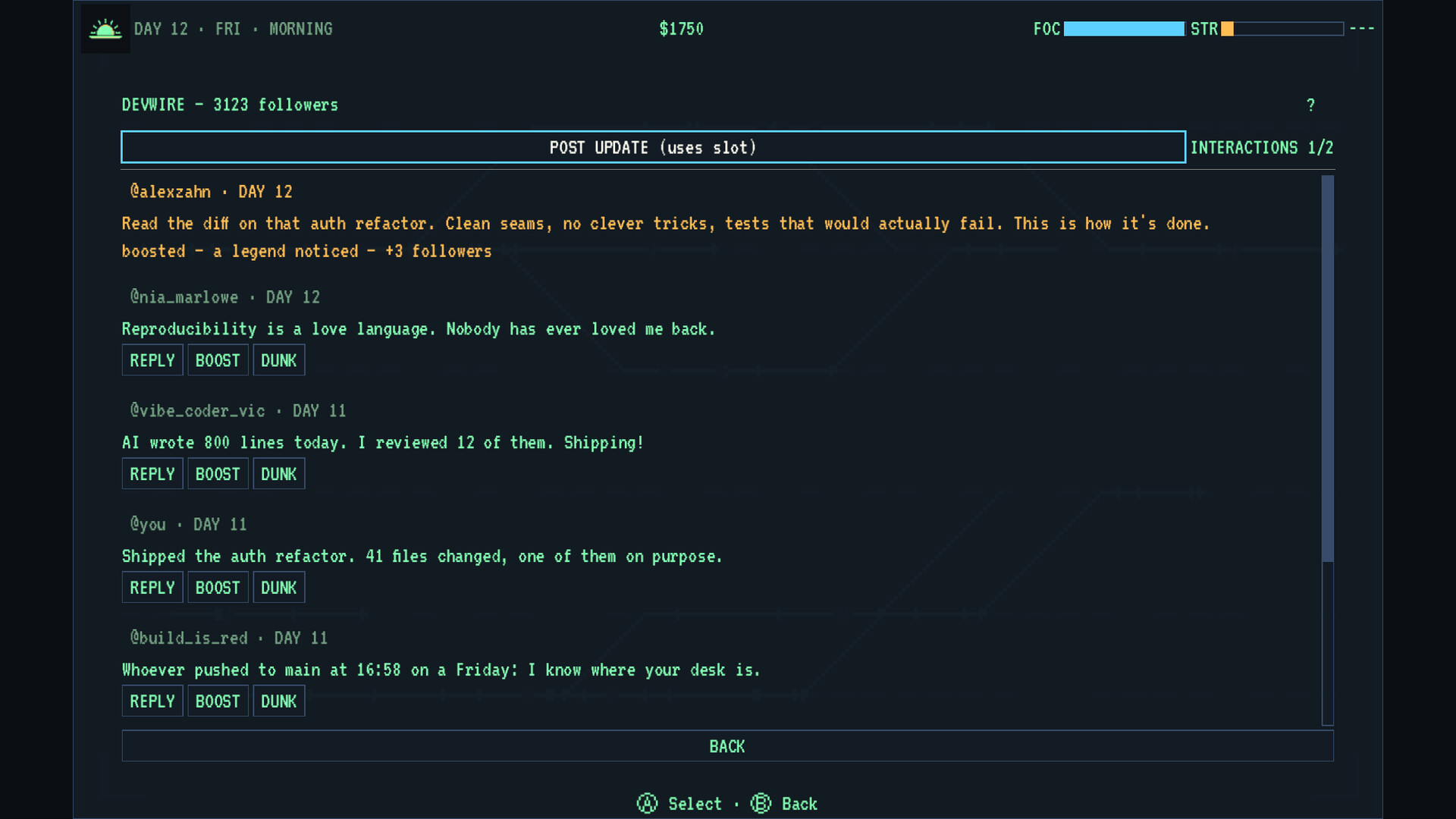Click the @vibe_coder_vic username
1456x819 pixels.
[x=198, y=410]
